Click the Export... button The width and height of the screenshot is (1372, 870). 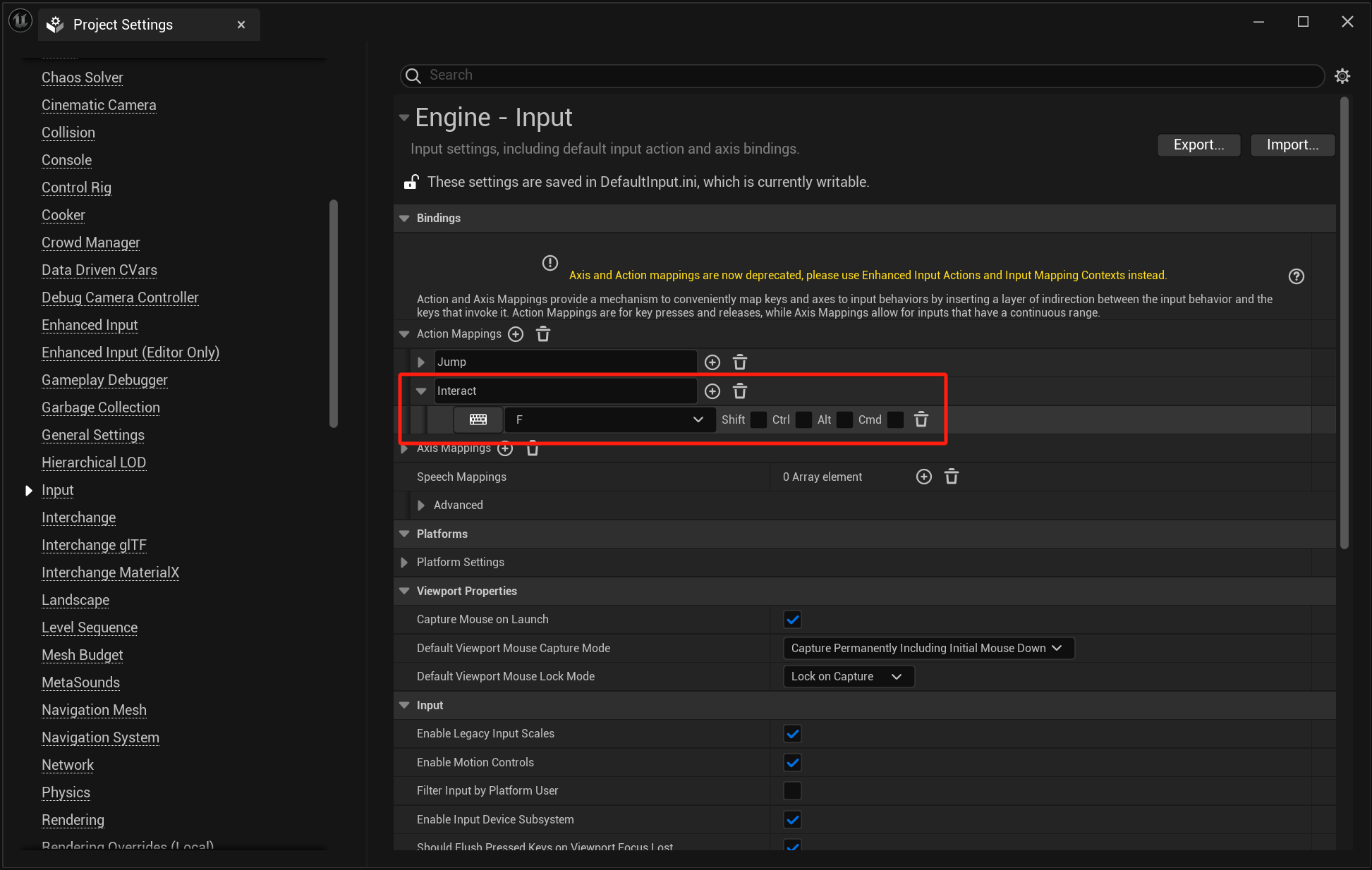tap(1198, 145)
